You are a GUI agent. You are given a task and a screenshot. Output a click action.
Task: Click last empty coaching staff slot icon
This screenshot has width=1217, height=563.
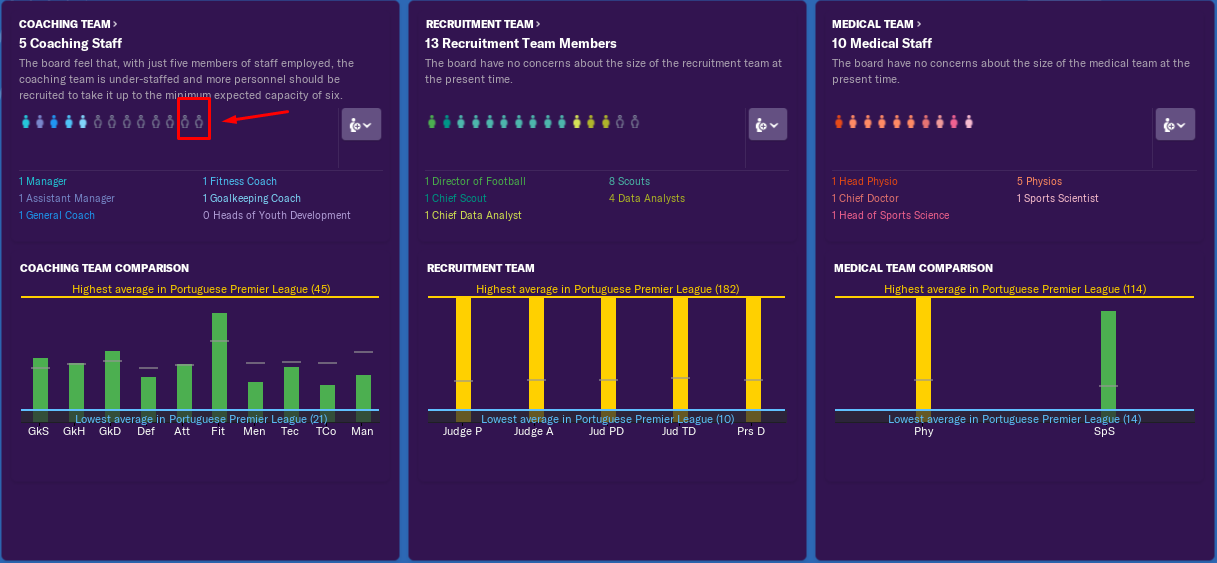click(x=199, y=123)
